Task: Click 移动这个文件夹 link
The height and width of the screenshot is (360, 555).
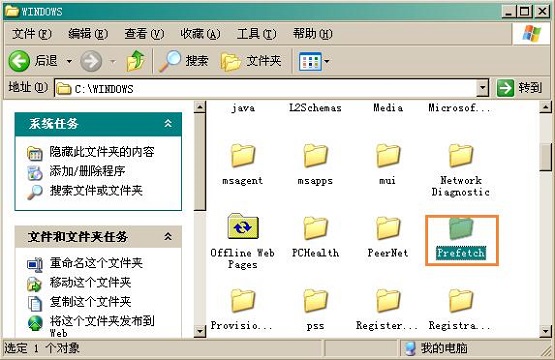Action: coord(90,282)
